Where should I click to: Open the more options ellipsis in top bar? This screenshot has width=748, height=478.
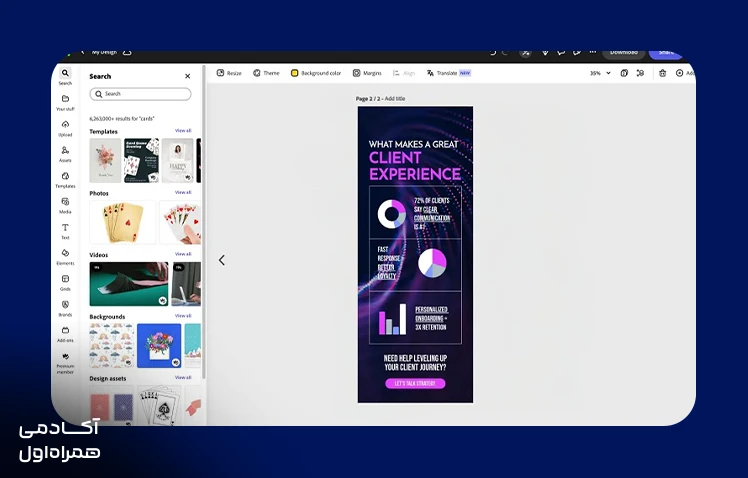point(592,52)
